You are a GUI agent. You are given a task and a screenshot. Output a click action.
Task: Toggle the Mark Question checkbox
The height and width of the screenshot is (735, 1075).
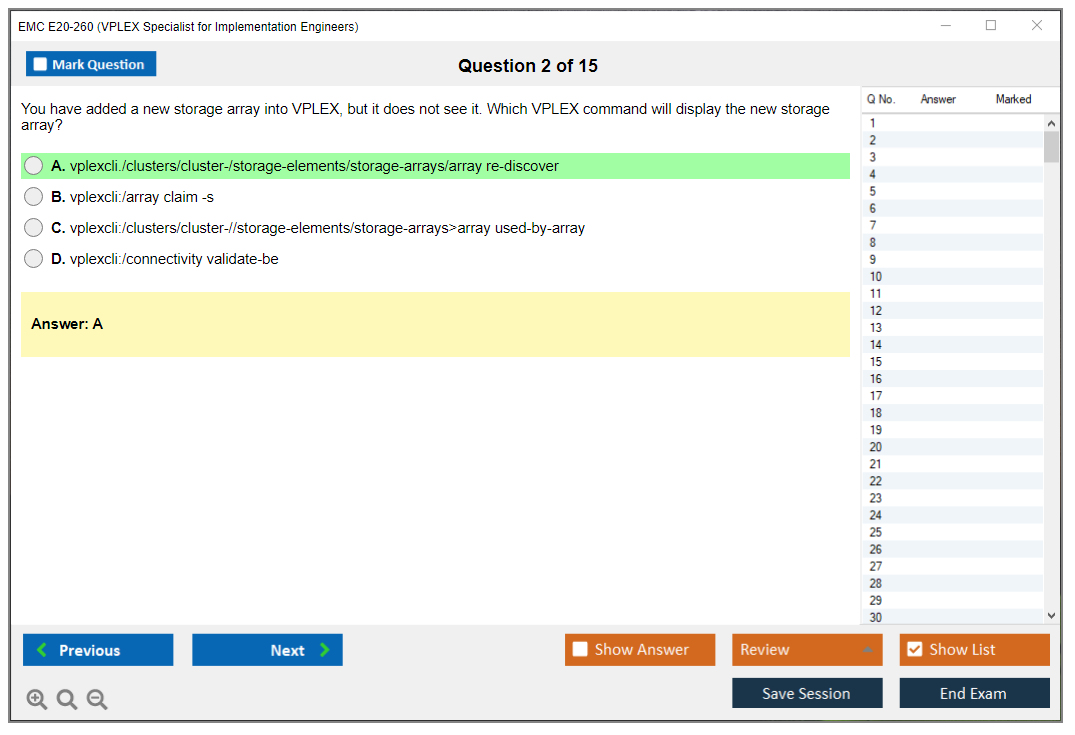click(41, 64)
